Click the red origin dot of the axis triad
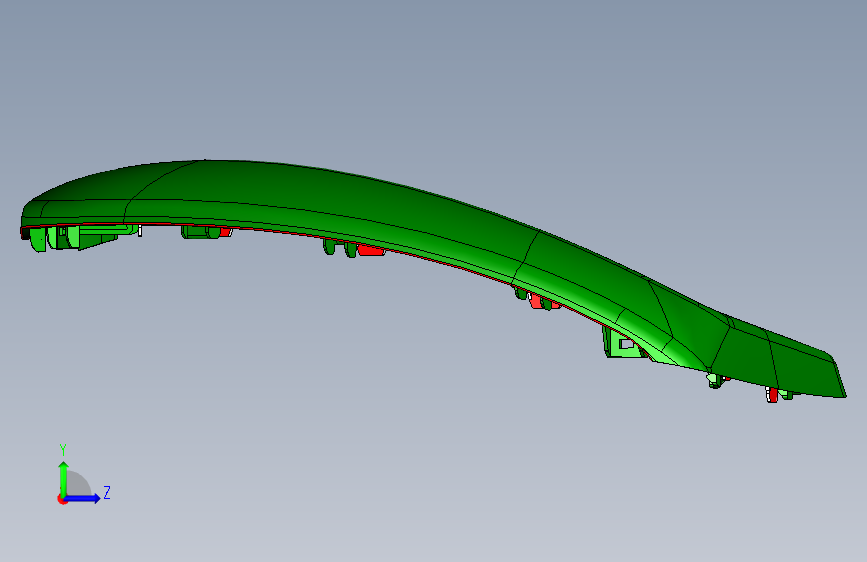Viewport: 867px width, 562px height. click(x=62, y=499)
